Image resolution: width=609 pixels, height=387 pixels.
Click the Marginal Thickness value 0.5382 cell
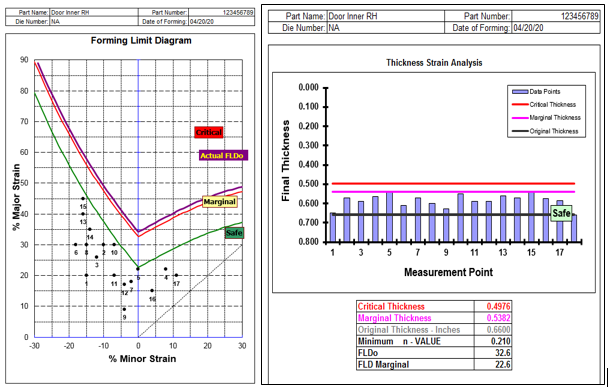click(492, 318)
